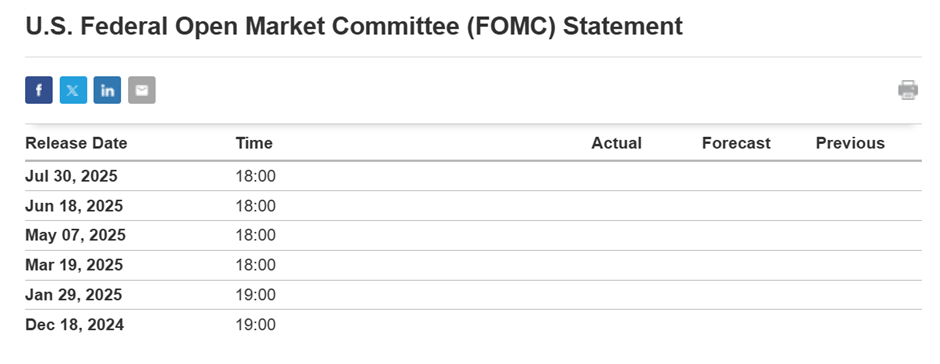Click the Actual column header

click(616, 143)
